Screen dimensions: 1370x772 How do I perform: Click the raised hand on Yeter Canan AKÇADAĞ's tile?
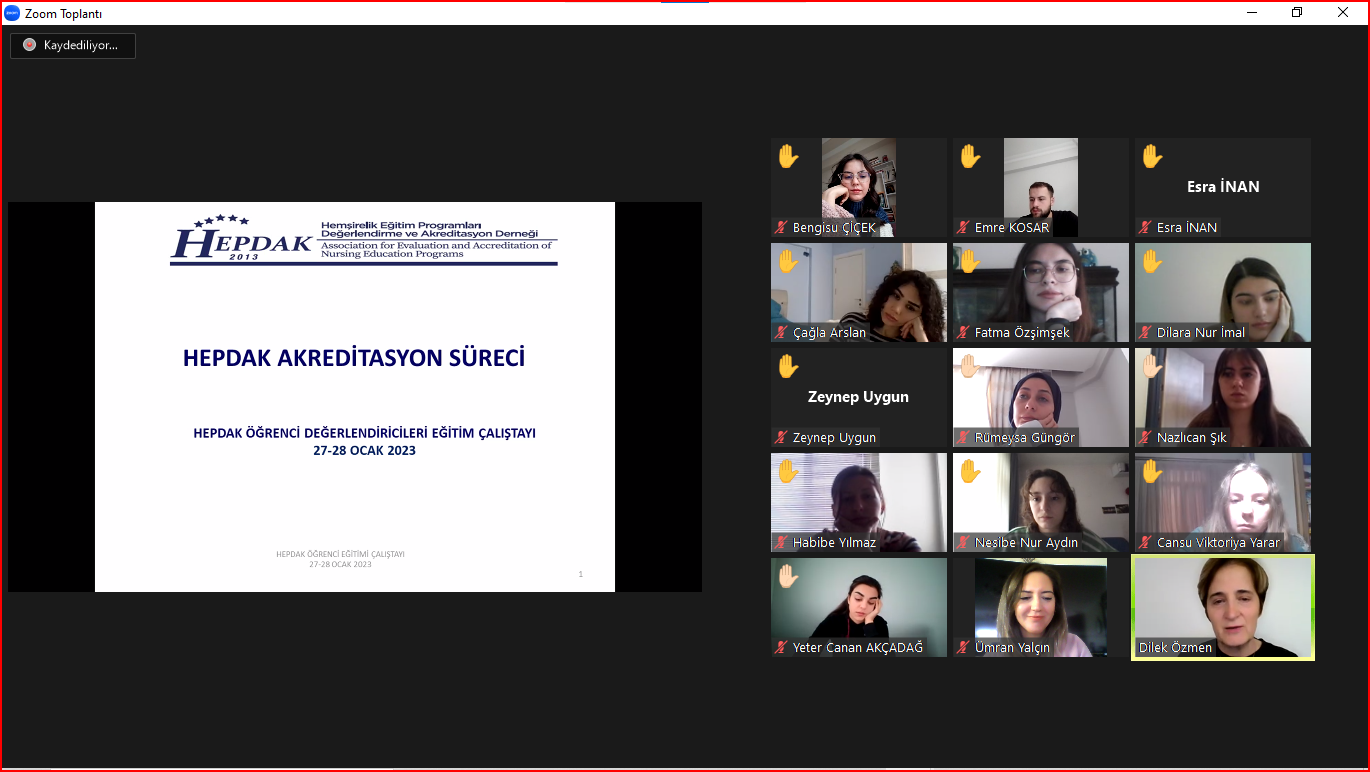[x=788, y=576]
